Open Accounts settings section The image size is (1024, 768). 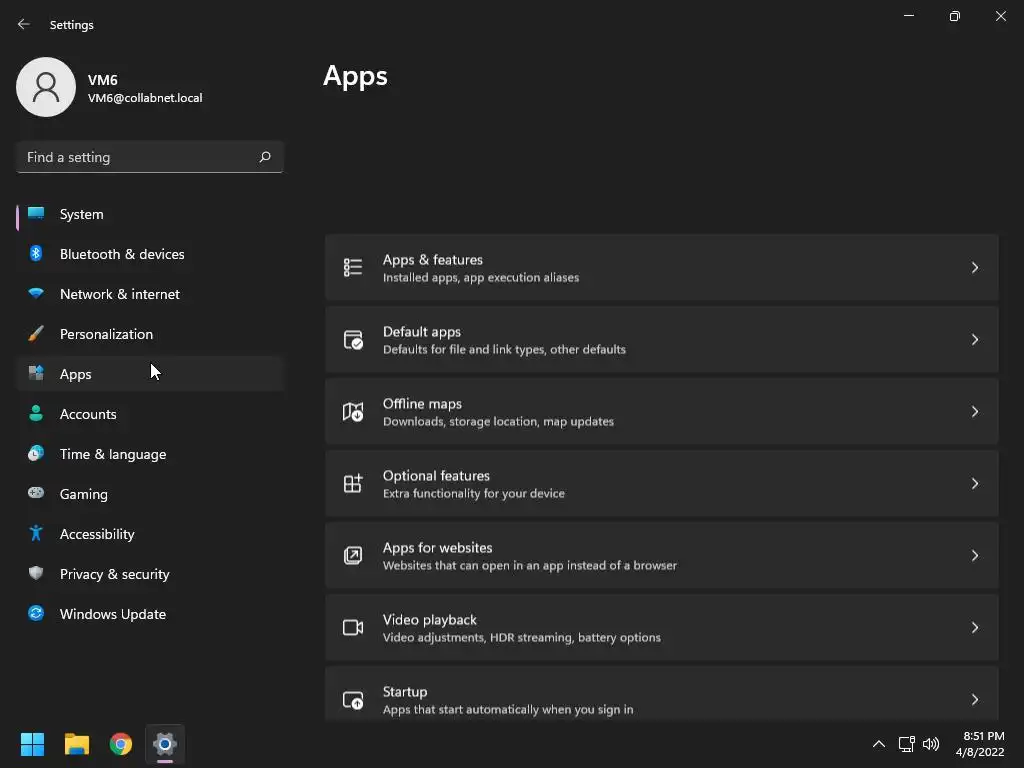[x=88, y=414]
